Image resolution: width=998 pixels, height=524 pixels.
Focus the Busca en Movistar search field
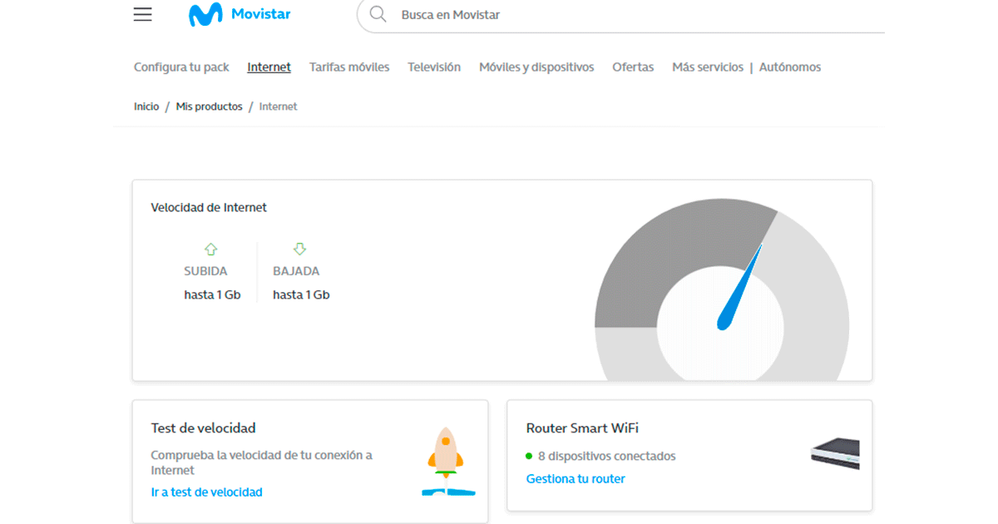coord(621,15)
